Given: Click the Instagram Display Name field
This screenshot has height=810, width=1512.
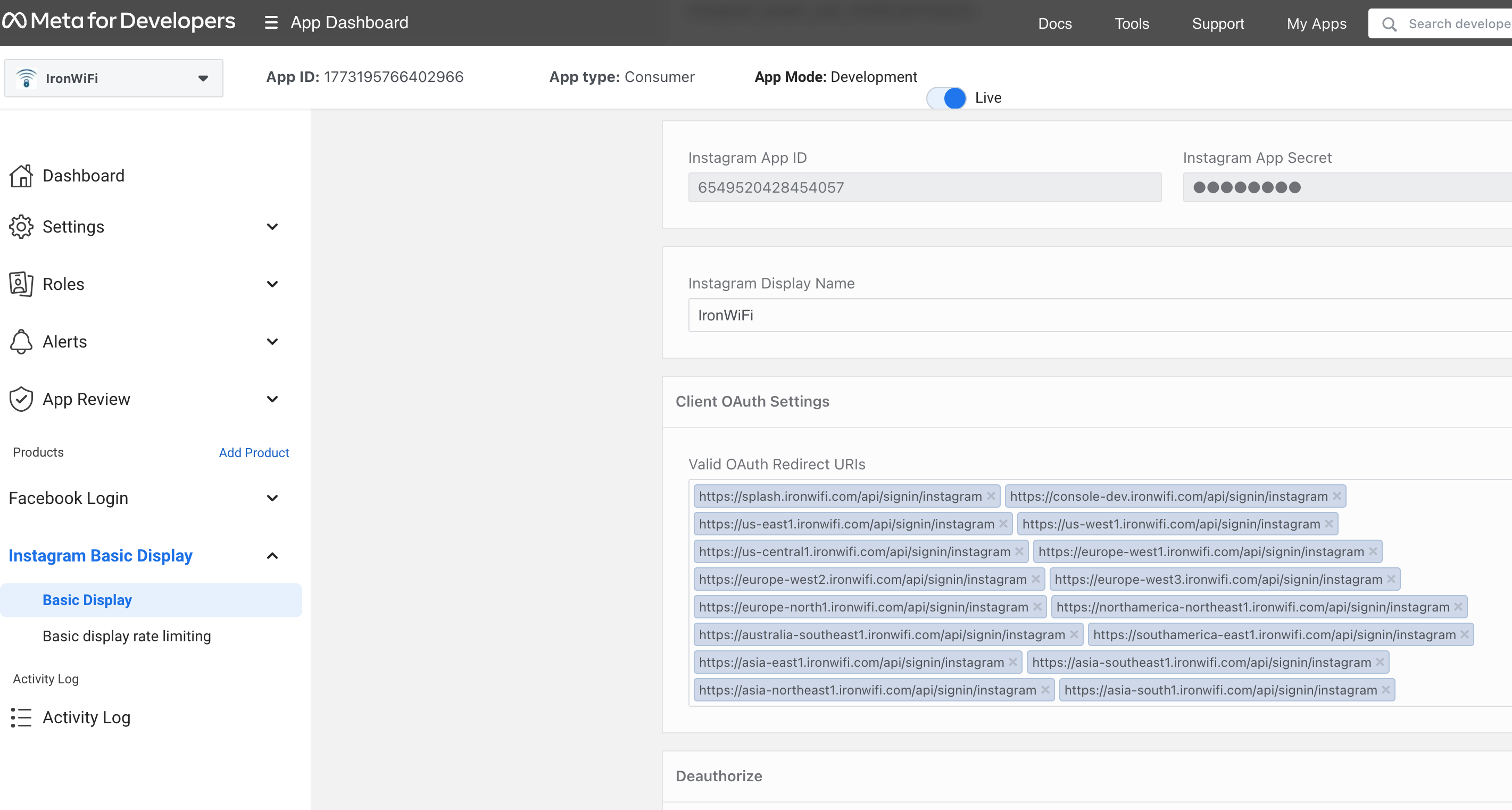Looking at the screenshot, I should click(1100, 315).
